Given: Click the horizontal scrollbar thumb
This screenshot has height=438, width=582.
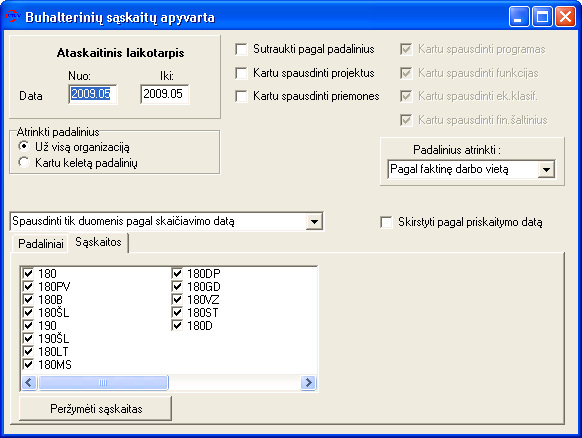Looking at the screenshot, I should (x=104, y=382).
